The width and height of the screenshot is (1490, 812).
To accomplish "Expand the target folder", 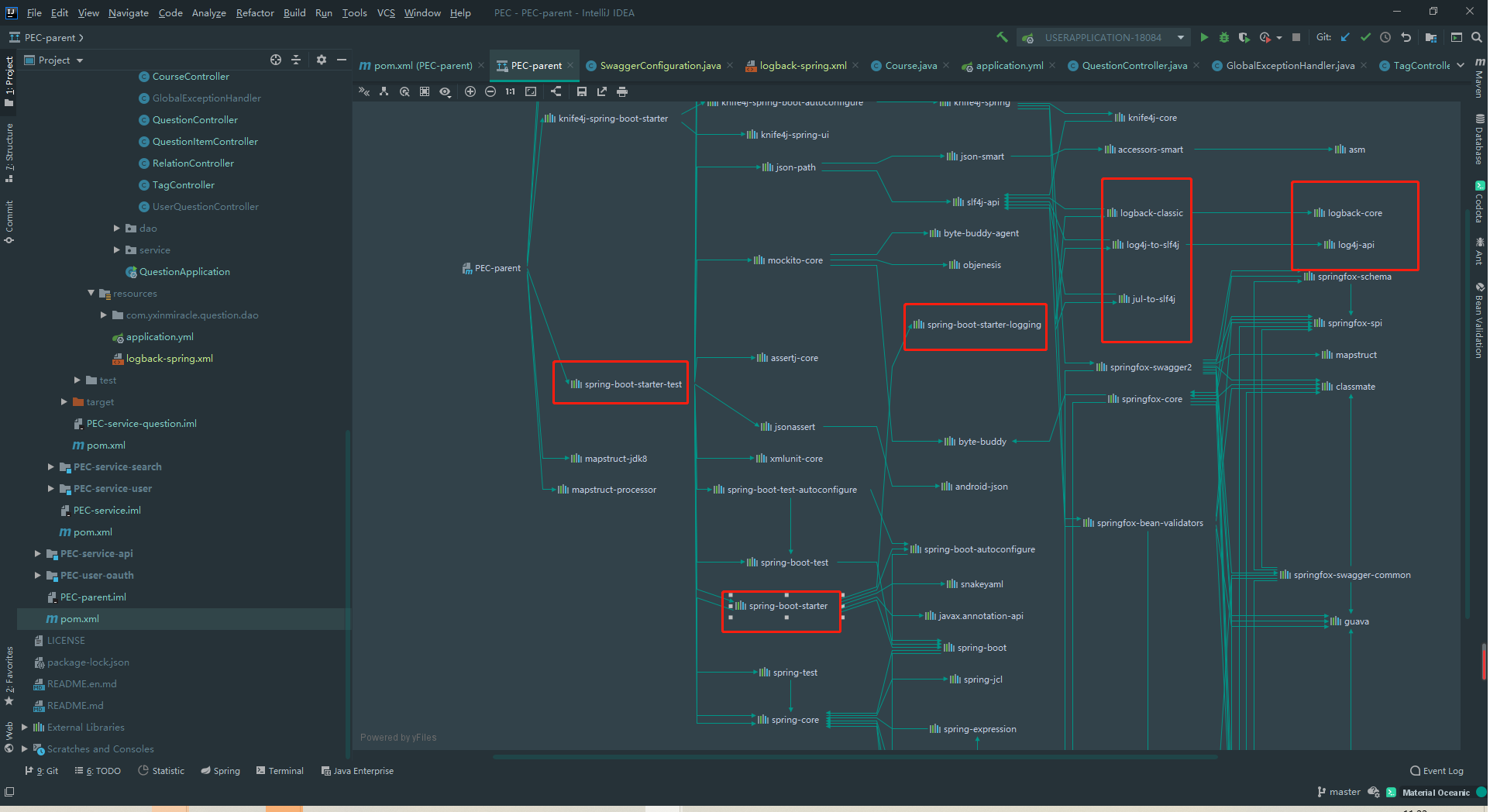I will (x=64, y=402).
